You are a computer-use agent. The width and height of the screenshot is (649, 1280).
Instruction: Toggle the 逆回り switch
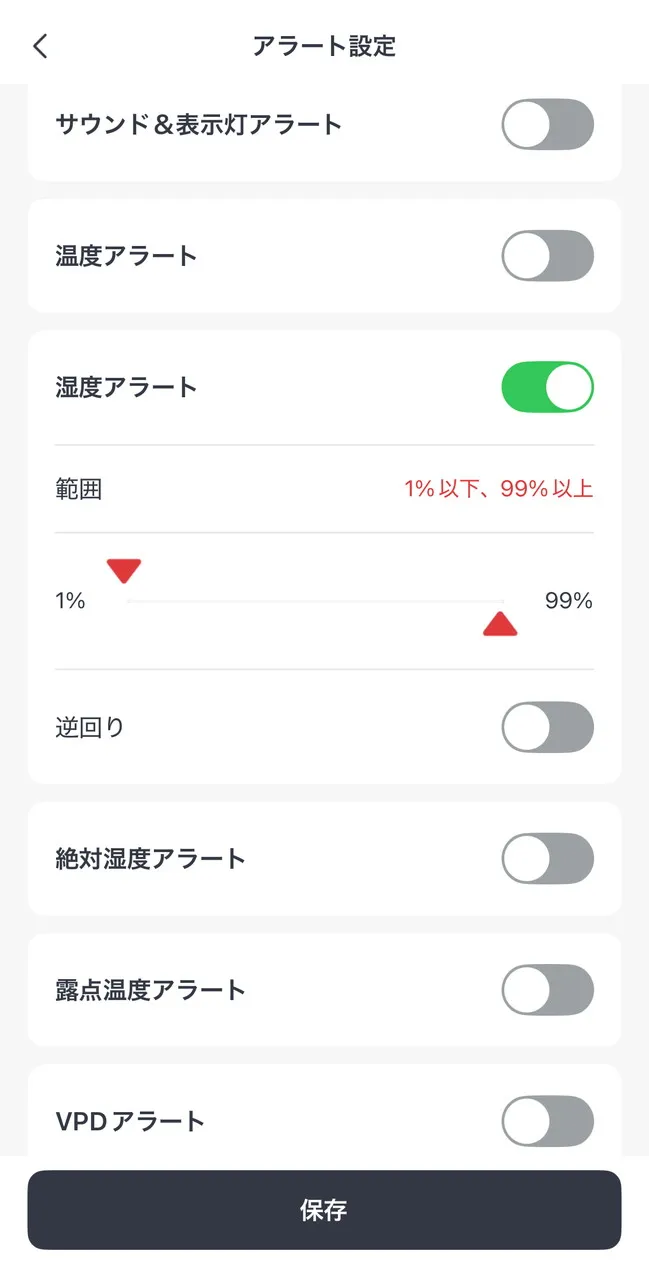(547, 727)
